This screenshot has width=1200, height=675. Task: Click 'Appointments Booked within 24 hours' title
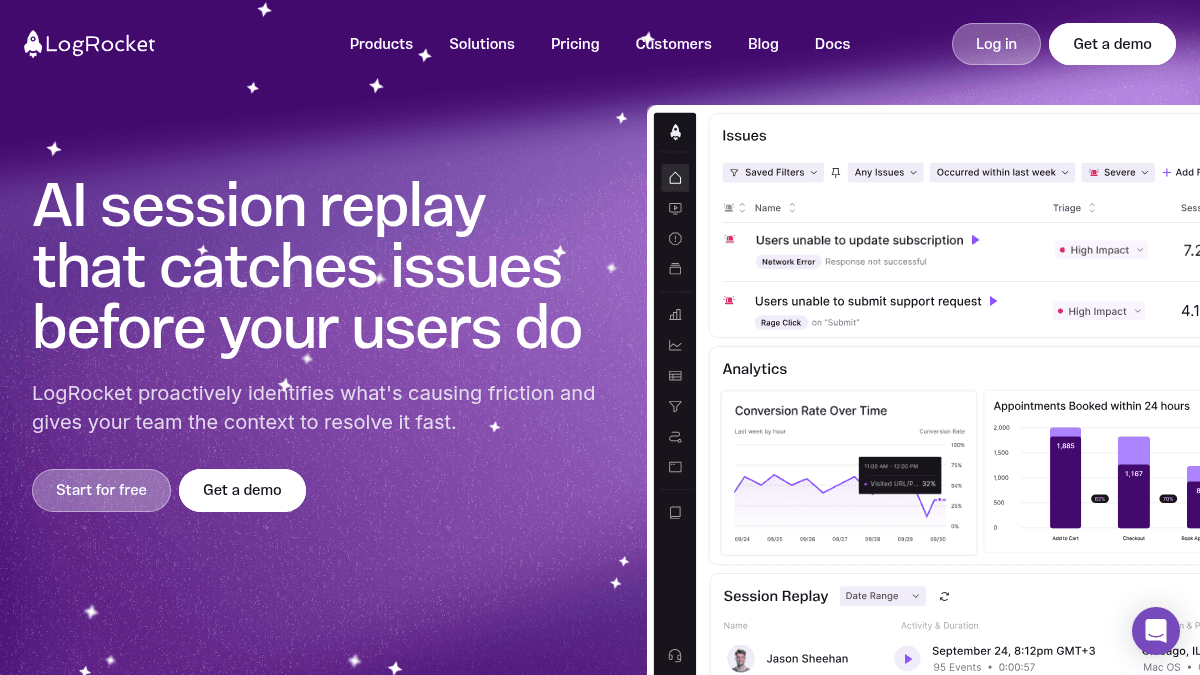point(1092,406)
